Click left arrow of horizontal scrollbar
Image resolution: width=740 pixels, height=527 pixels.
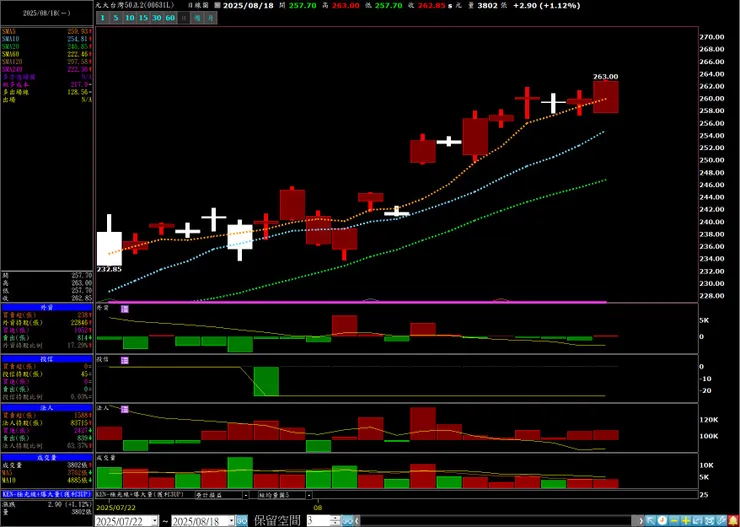pyautogui.click(x=357, y=521)
